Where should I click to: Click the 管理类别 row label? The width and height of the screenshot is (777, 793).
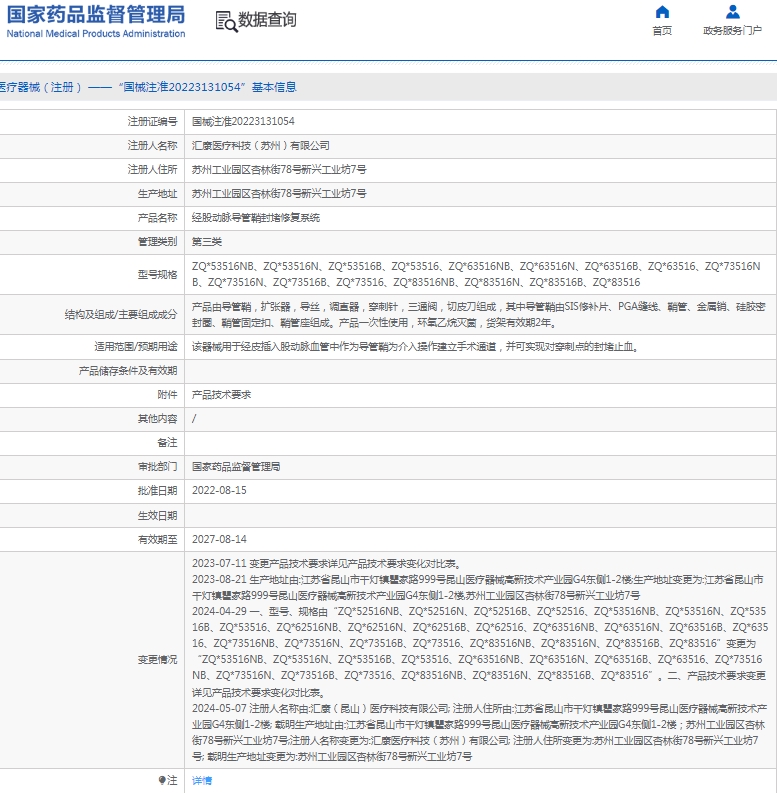coord(157,242)
